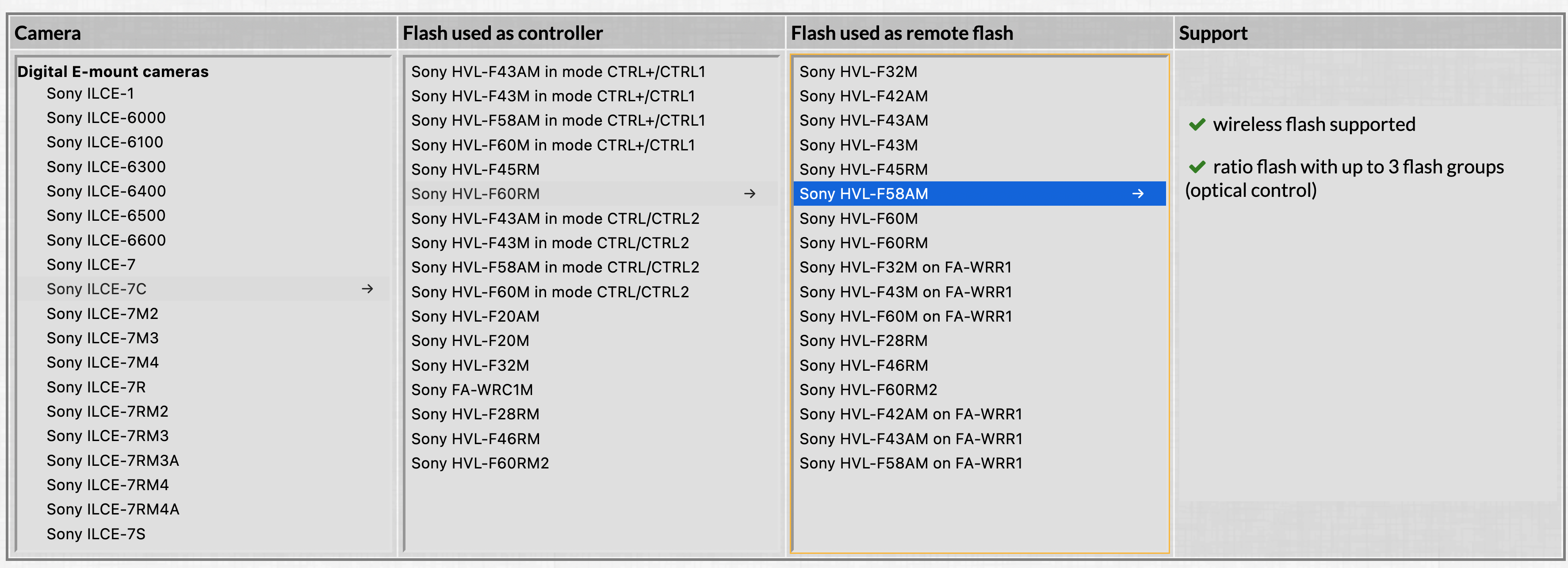Select Sony ILCE-7RM4A in camera list
1568x568 pixels.
pos(113,509)
